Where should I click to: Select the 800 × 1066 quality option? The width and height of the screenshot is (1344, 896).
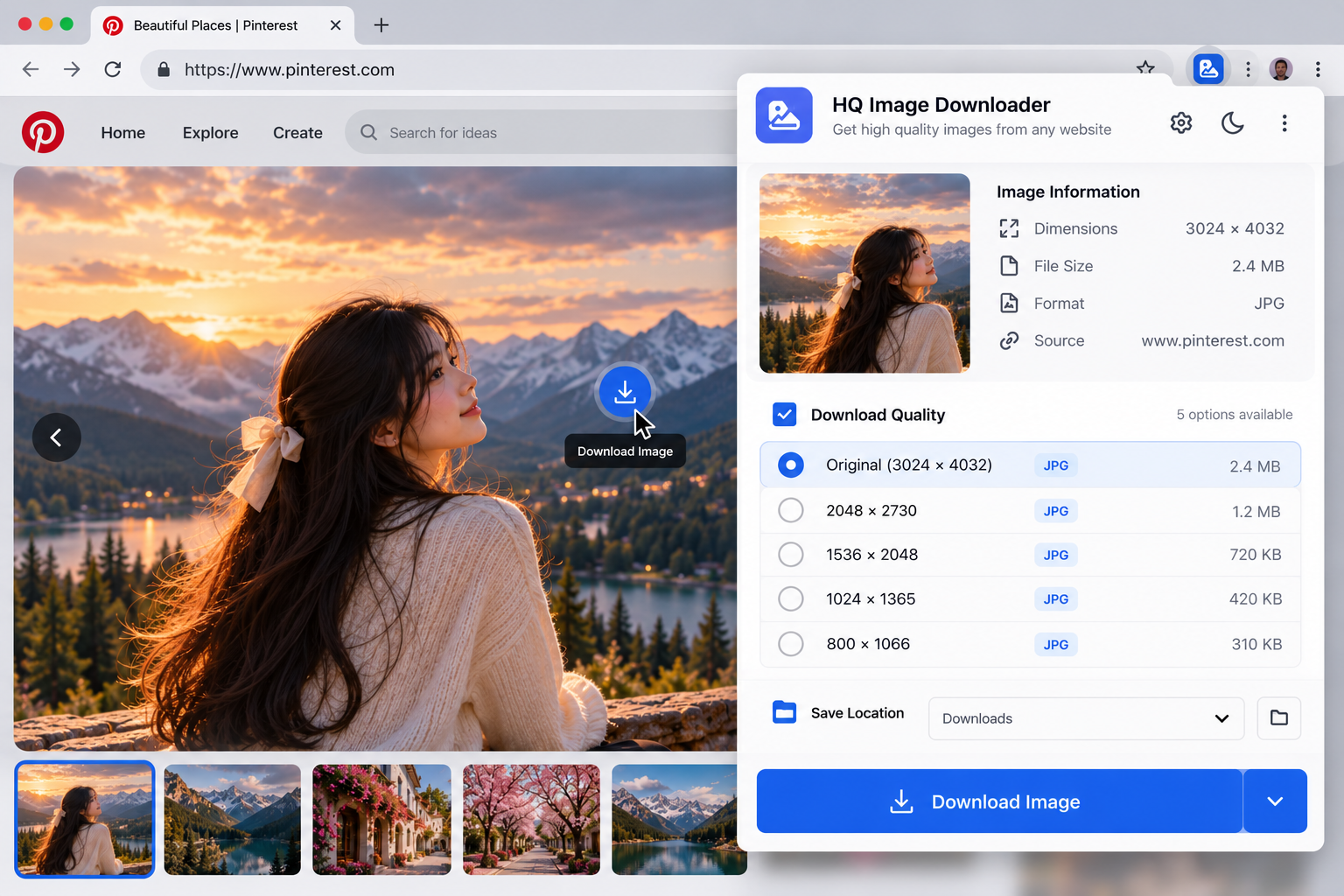point(1030,645)
